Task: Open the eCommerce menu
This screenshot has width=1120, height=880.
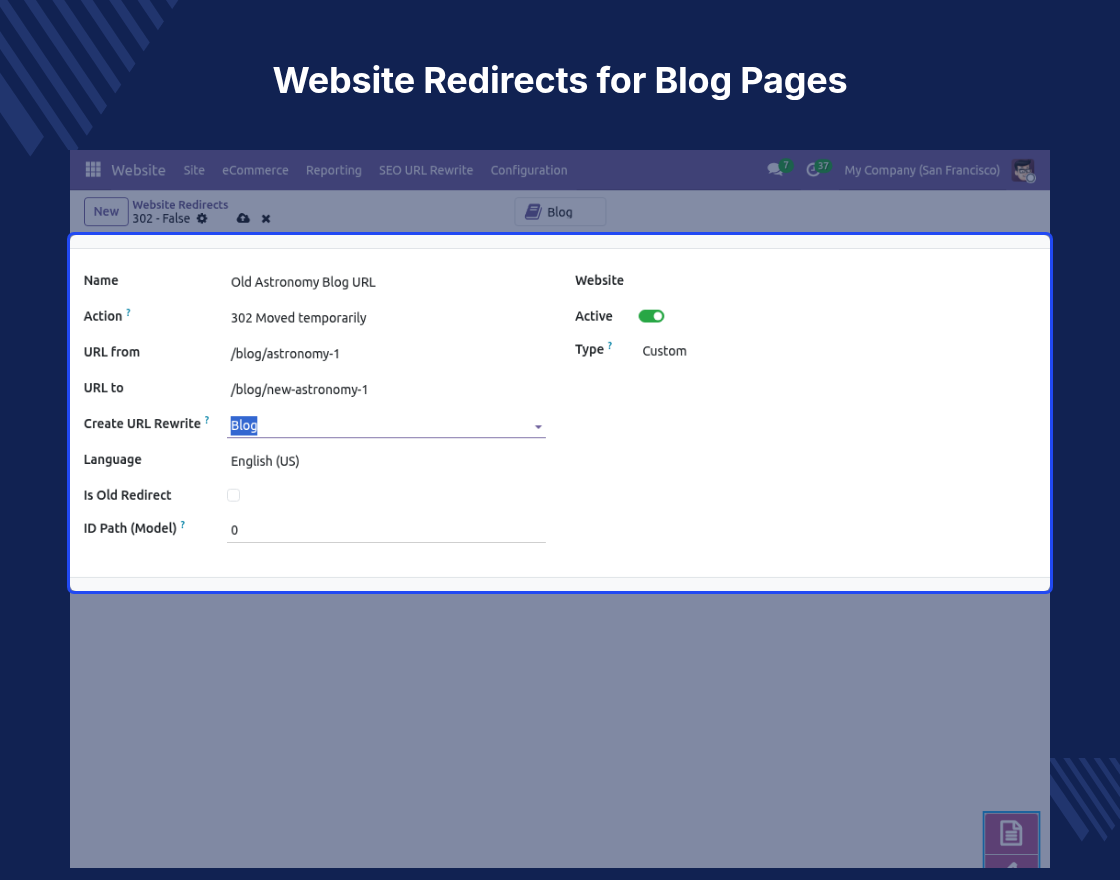Action: (x=255, y=170)
